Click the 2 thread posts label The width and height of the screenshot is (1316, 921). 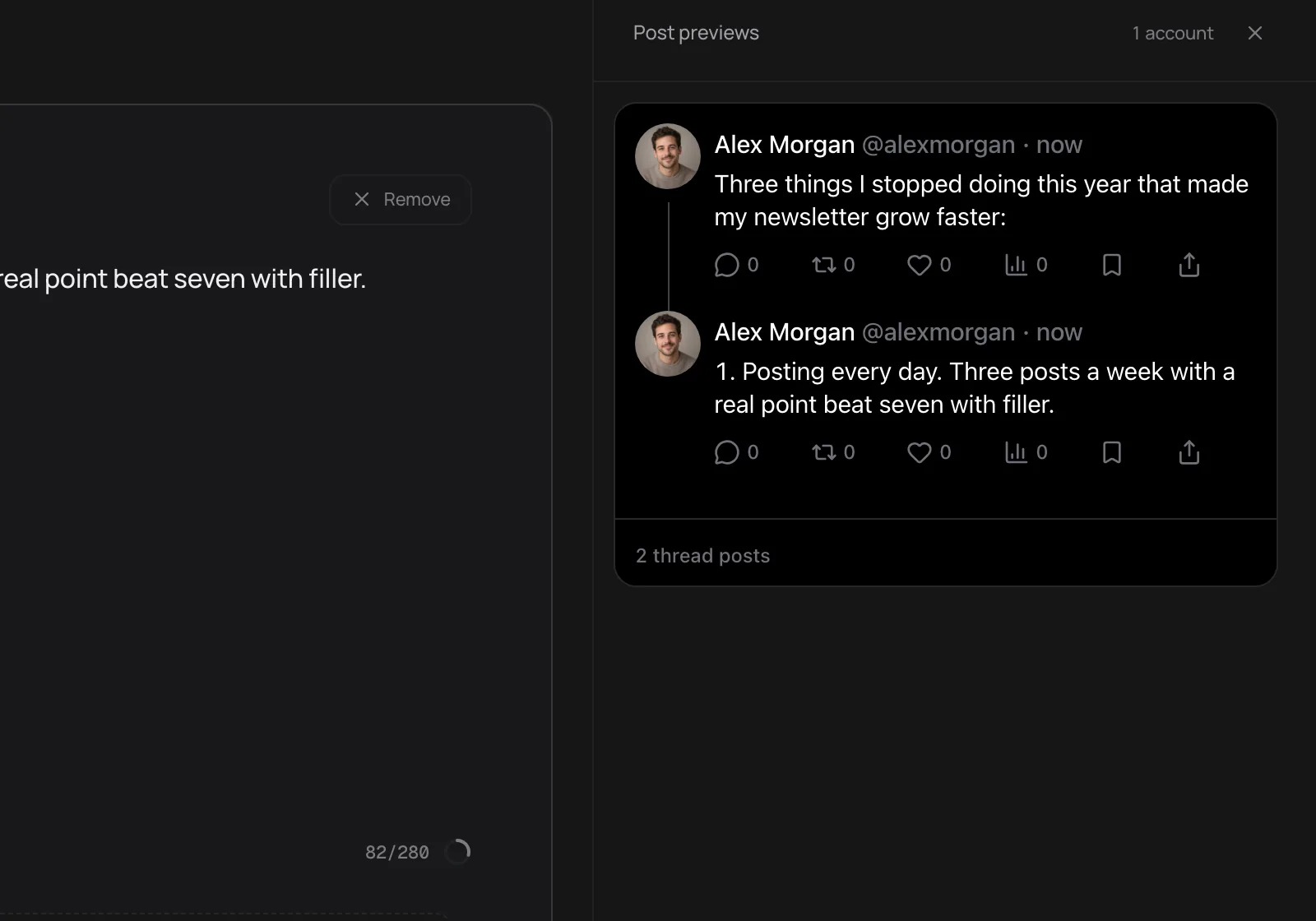703,556
